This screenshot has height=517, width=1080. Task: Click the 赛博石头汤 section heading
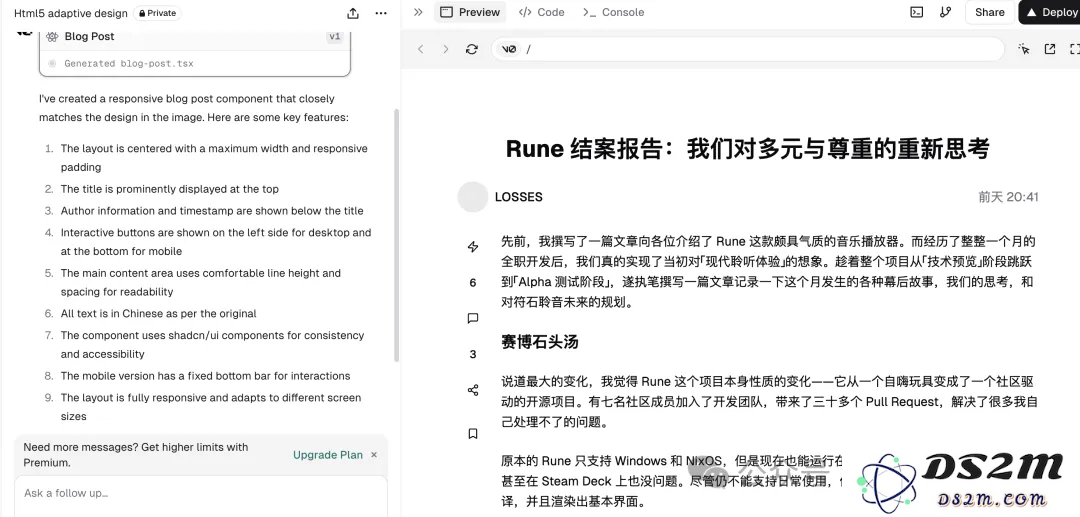click(x=539, y=341)
